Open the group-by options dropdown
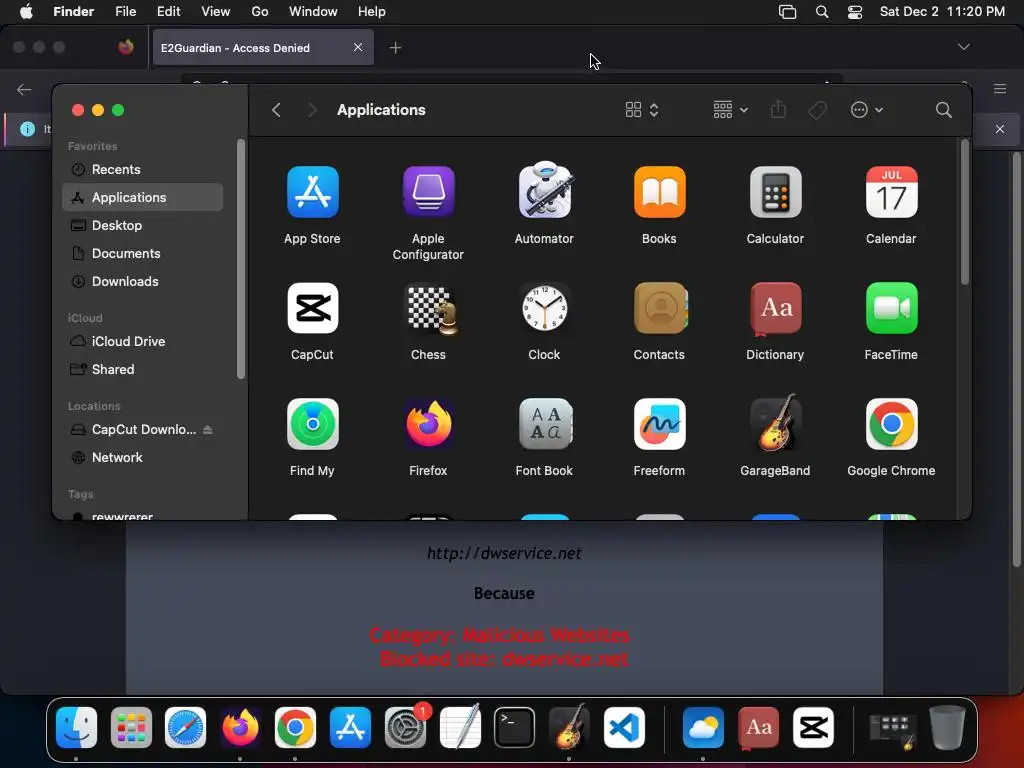The width and height of the screenshot is (1024, 768). click(x=730, y=110)
